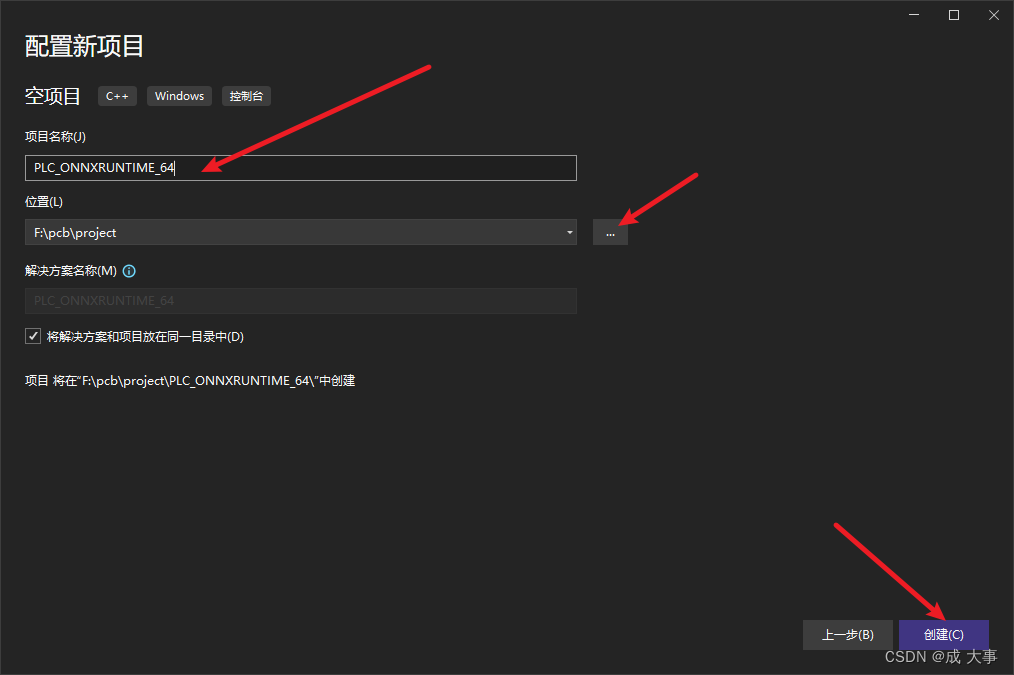This screenshot has width=1014, height=675.
Task: Click the 配置新项目 dialog heading
Action: (x=83, y=46)
